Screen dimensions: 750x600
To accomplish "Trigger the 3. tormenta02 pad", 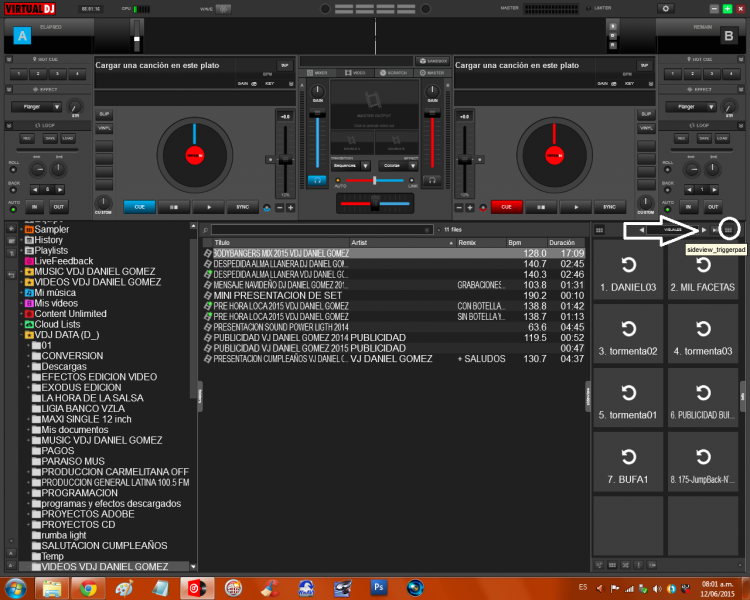I will click(628, 334).
